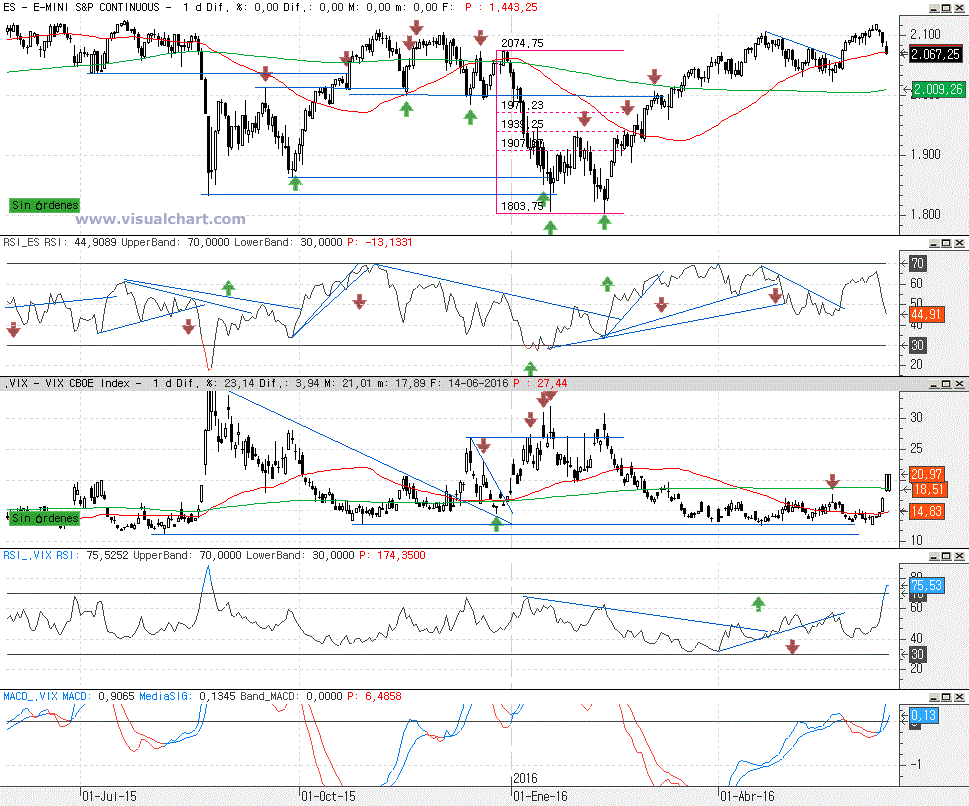Click the .VIX - VIX CBOE Index title
Image resolution: width=969 pixels, height=806 pixels.
(x=69, y=383)
